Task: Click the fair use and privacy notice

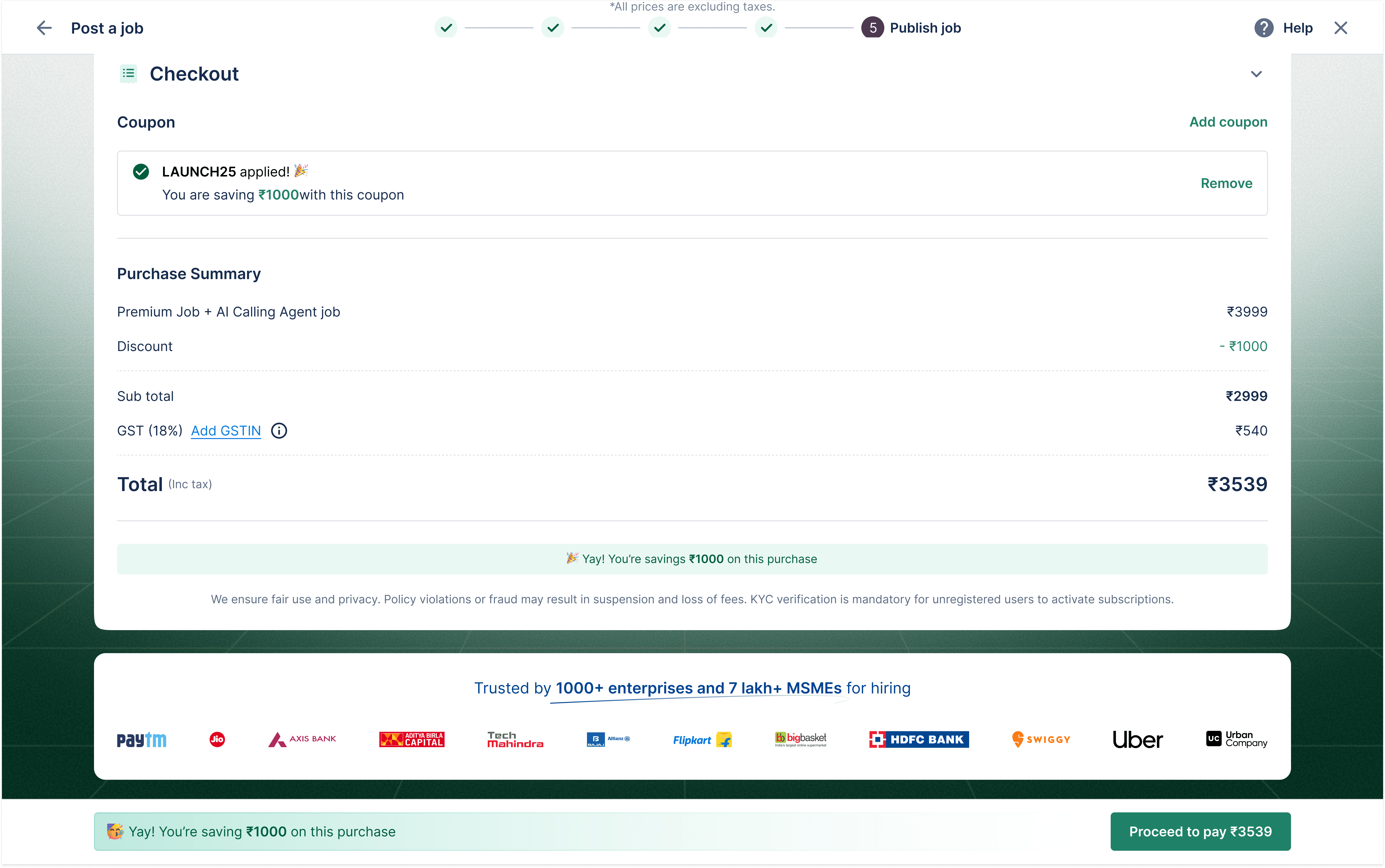Action: click(x=692, y=599)
